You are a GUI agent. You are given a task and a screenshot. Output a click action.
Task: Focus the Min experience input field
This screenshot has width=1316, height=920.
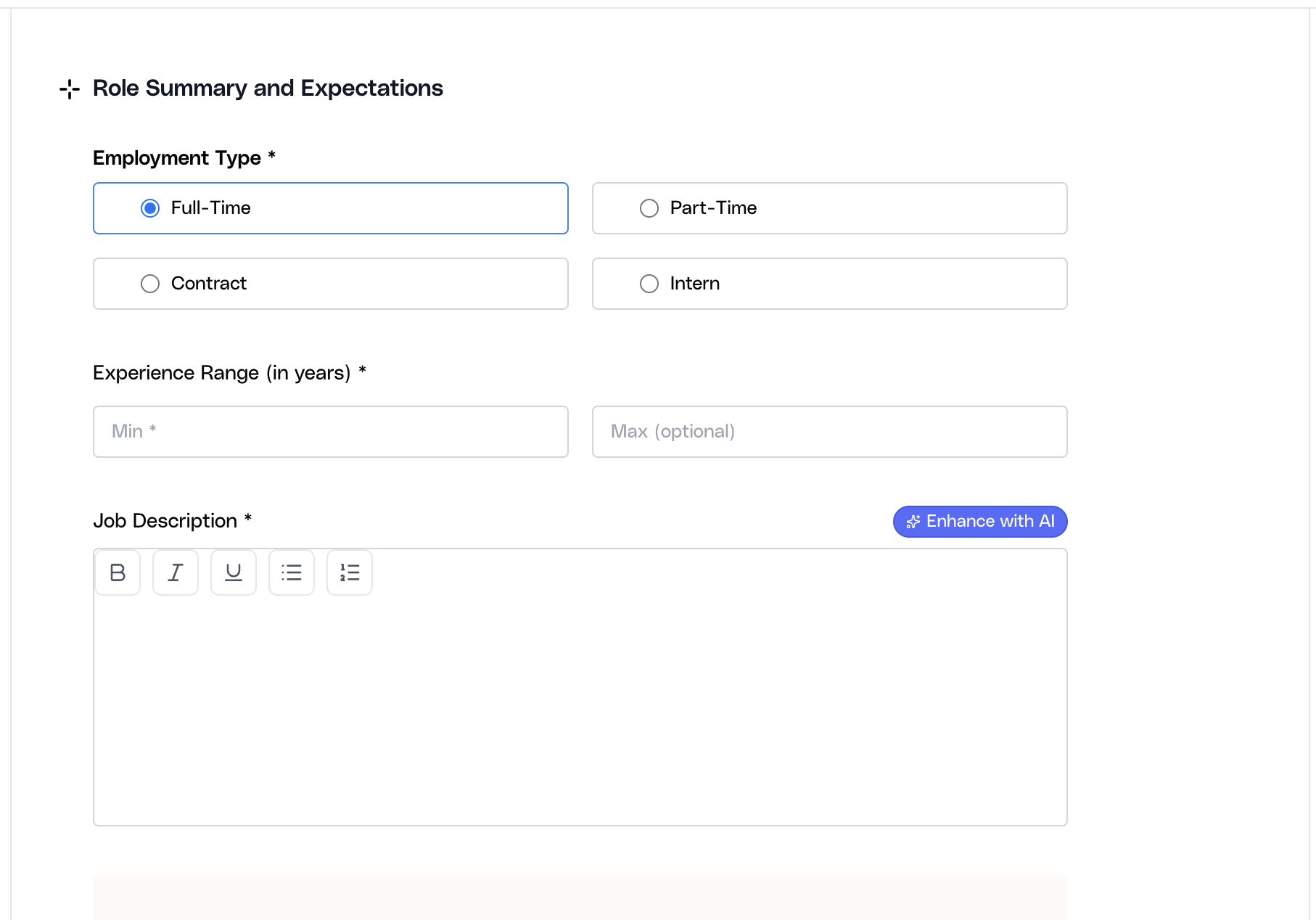[x=330, y=432]
